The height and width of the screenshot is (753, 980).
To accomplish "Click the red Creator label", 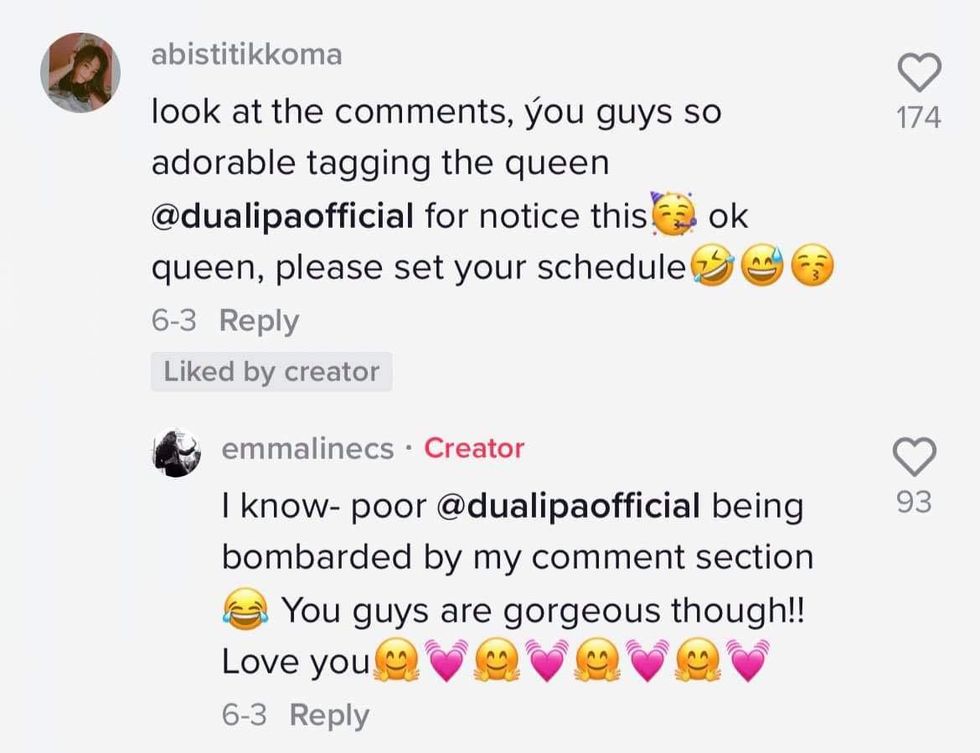I will point(474,449).
